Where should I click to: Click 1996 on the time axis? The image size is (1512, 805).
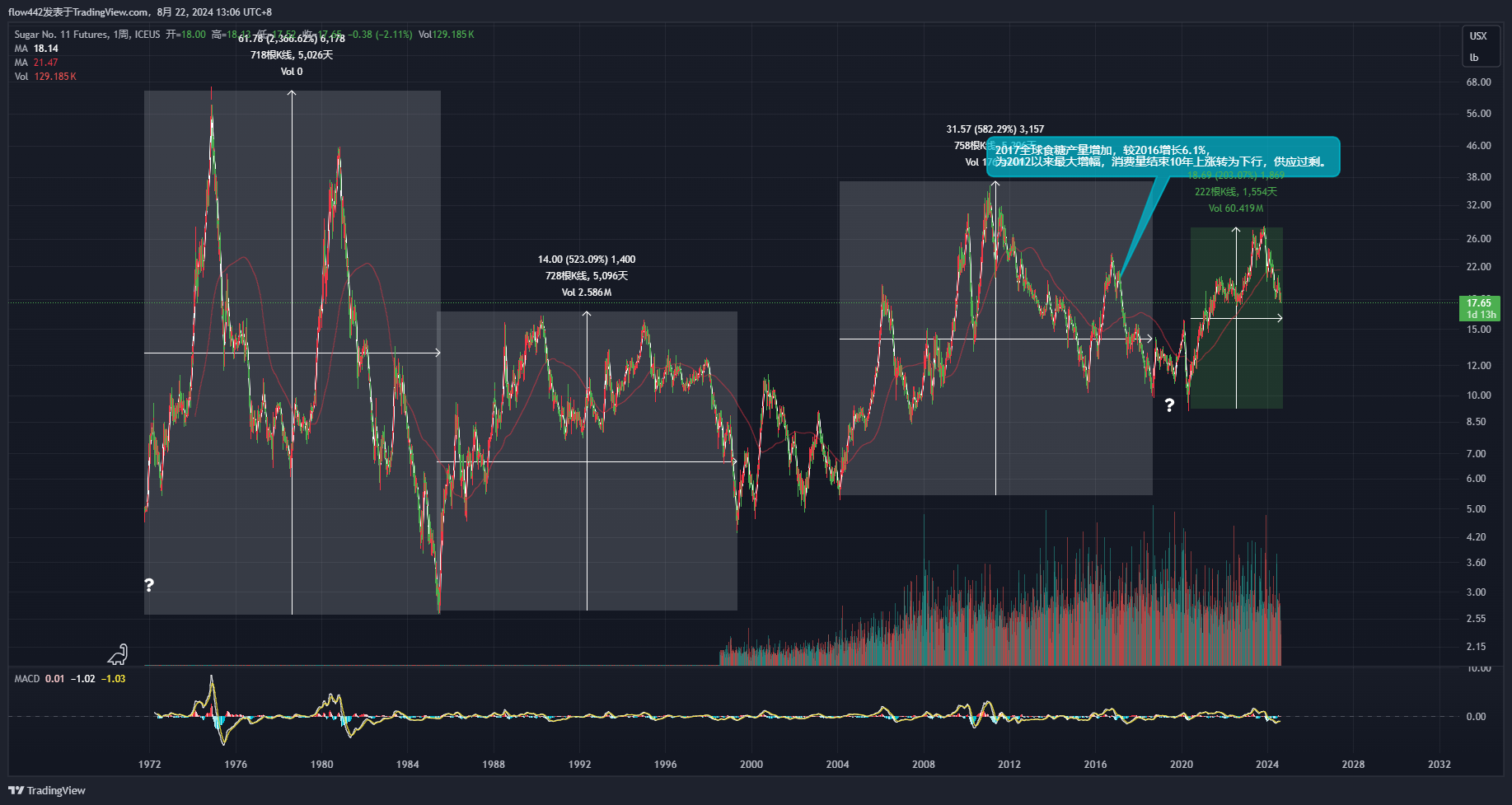[666, 765]
